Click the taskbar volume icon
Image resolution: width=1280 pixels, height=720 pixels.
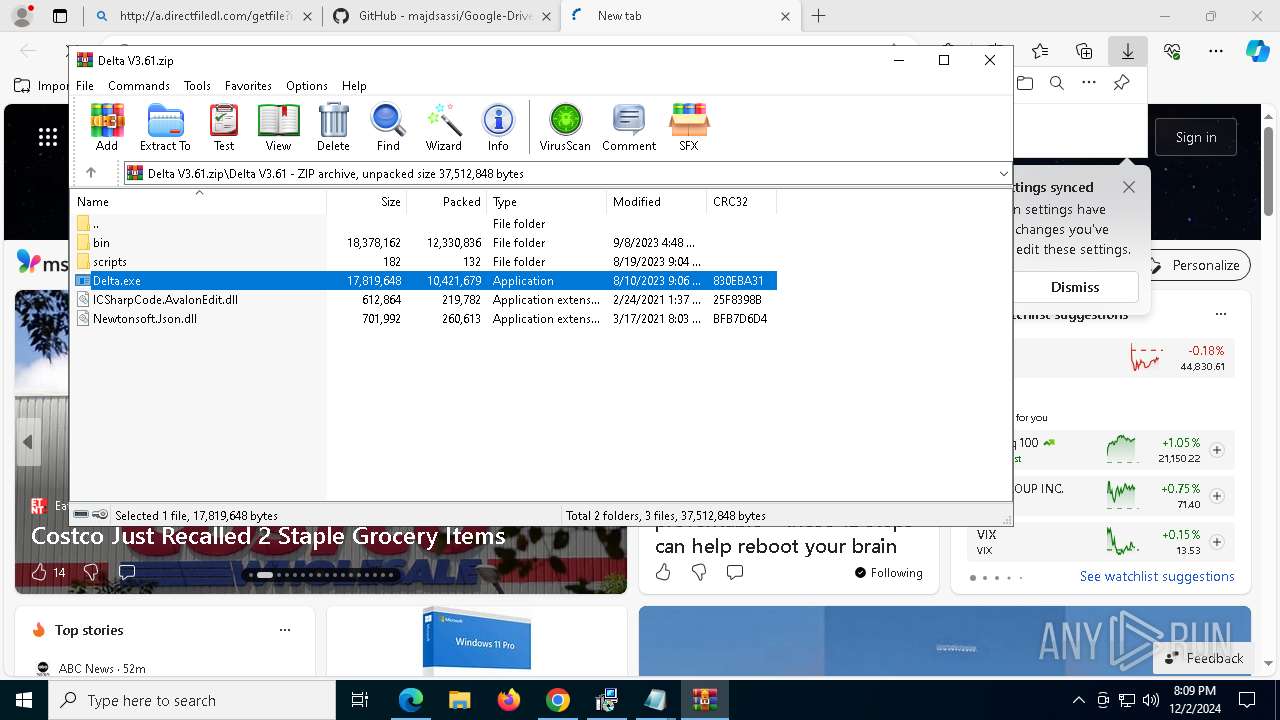[1151, 700]
